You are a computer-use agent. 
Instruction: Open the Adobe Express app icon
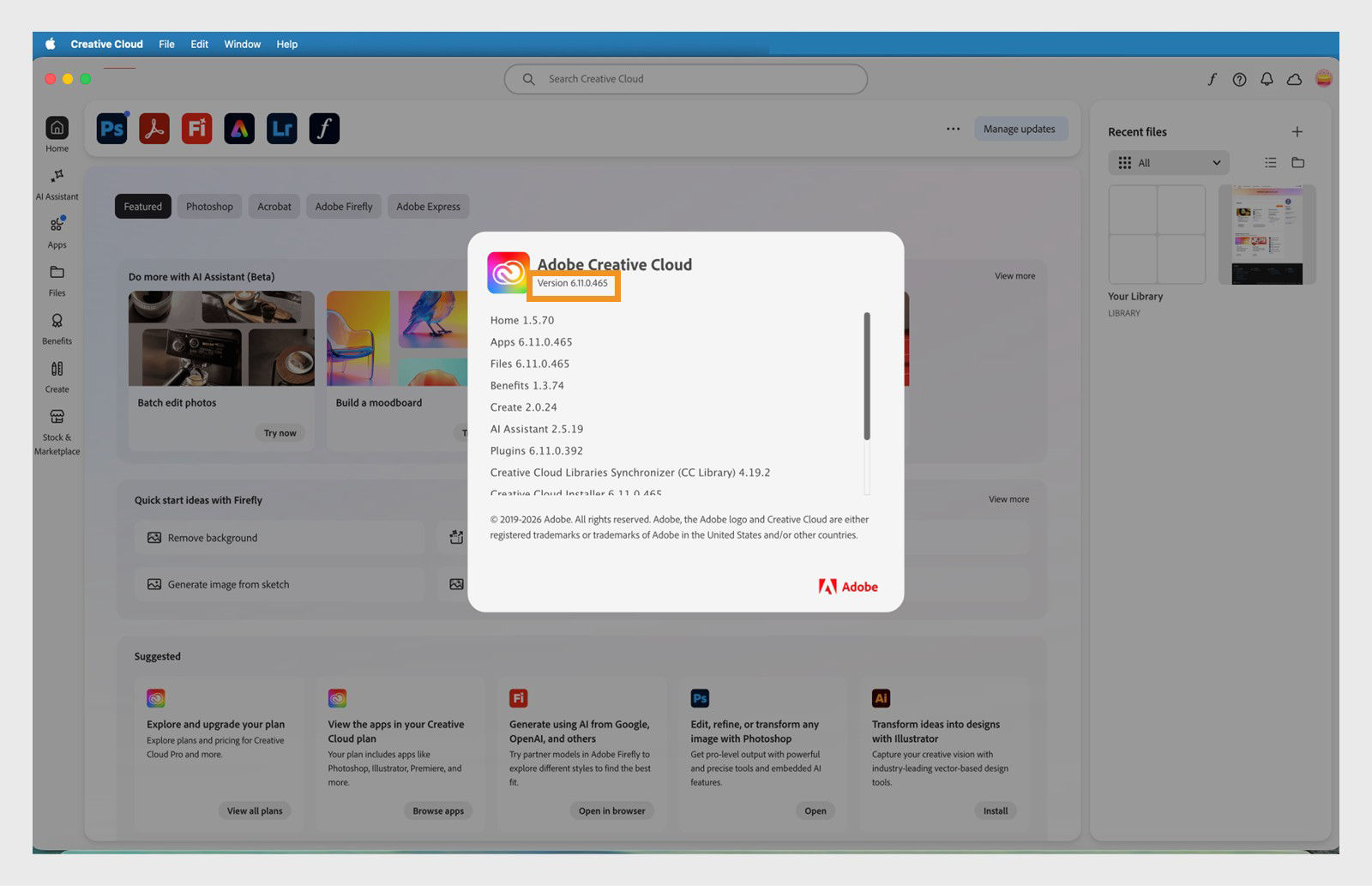(x=239, y=129)
